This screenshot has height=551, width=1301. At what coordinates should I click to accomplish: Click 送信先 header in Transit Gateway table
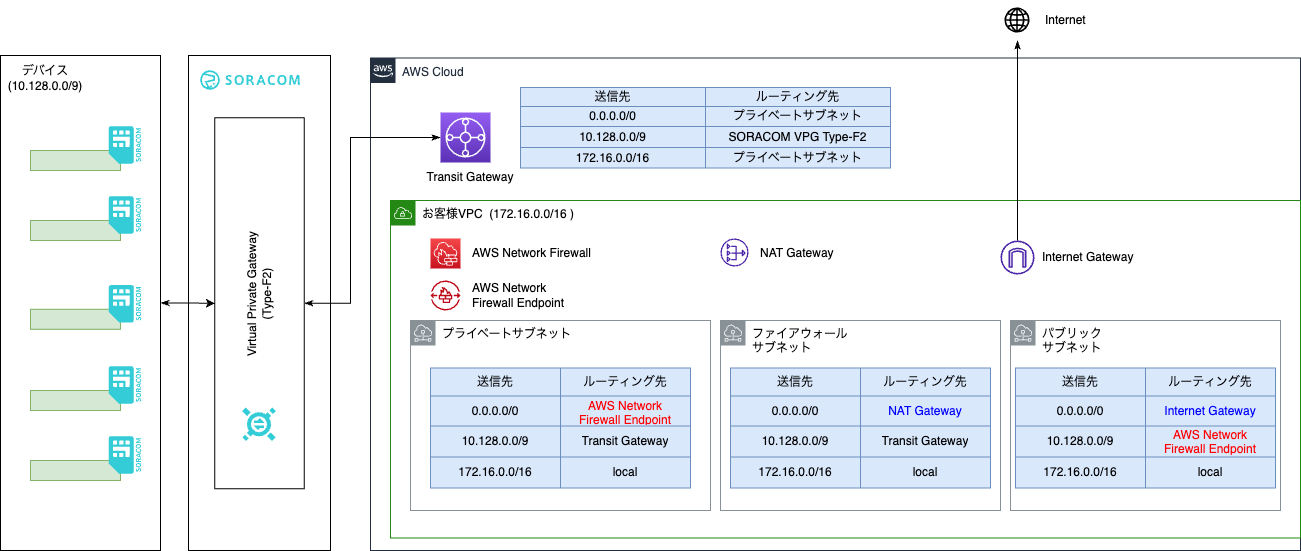613,96
